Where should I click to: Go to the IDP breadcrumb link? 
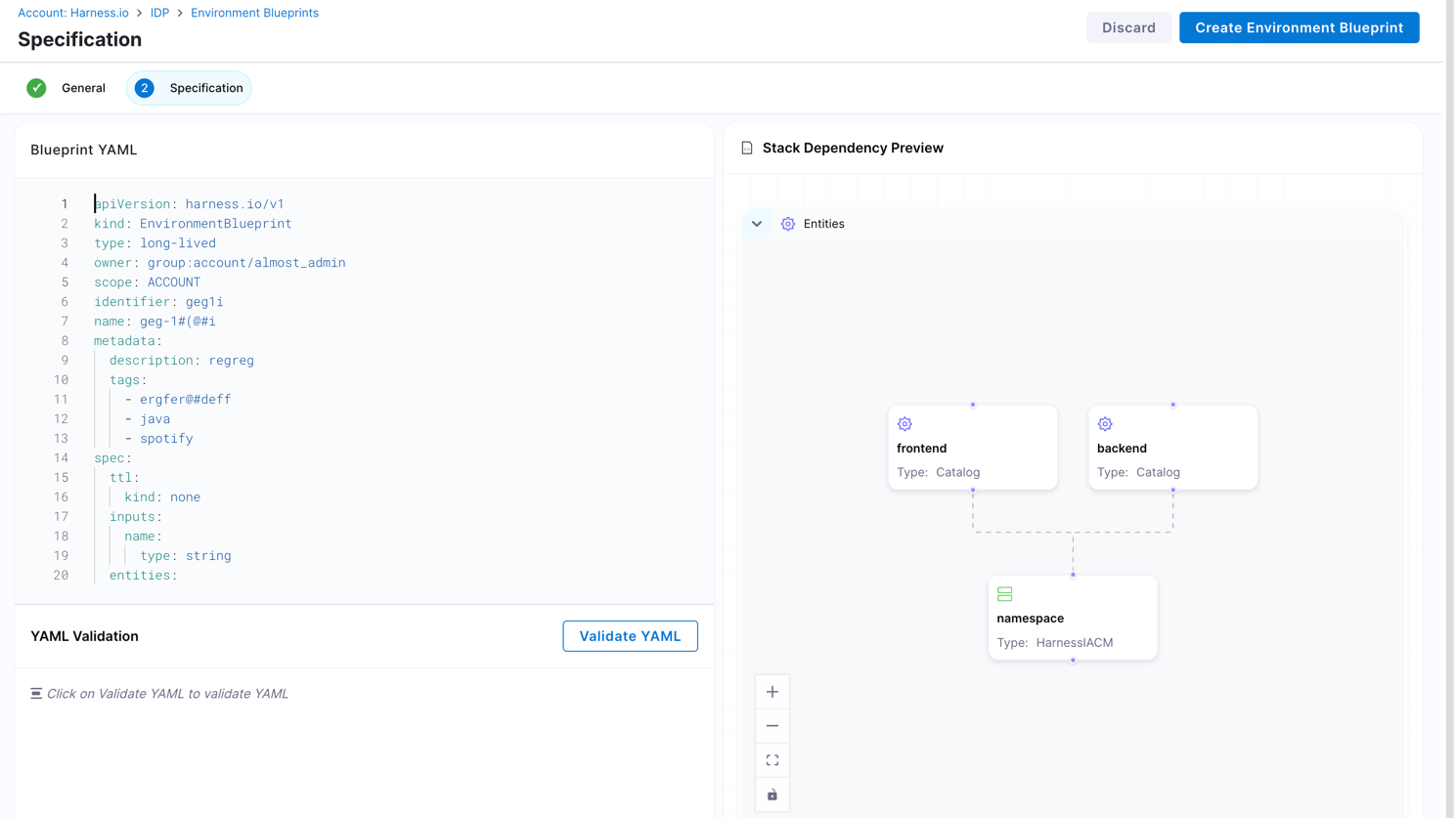tap(159, 13)
